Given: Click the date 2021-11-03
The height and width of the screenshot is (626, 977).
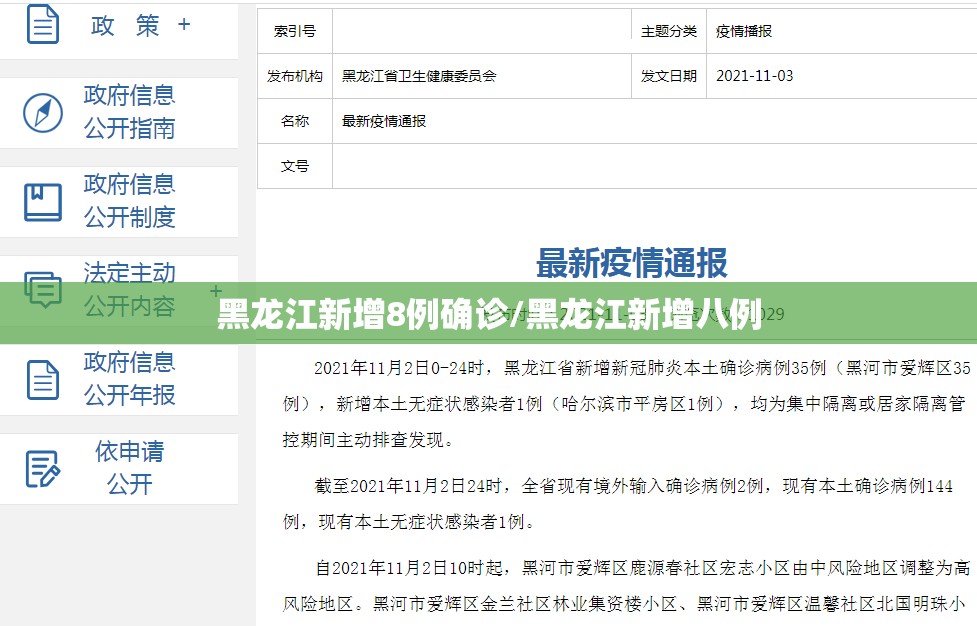Looking at the screenshot, I should pyautogui.click(x=755, y=76).
